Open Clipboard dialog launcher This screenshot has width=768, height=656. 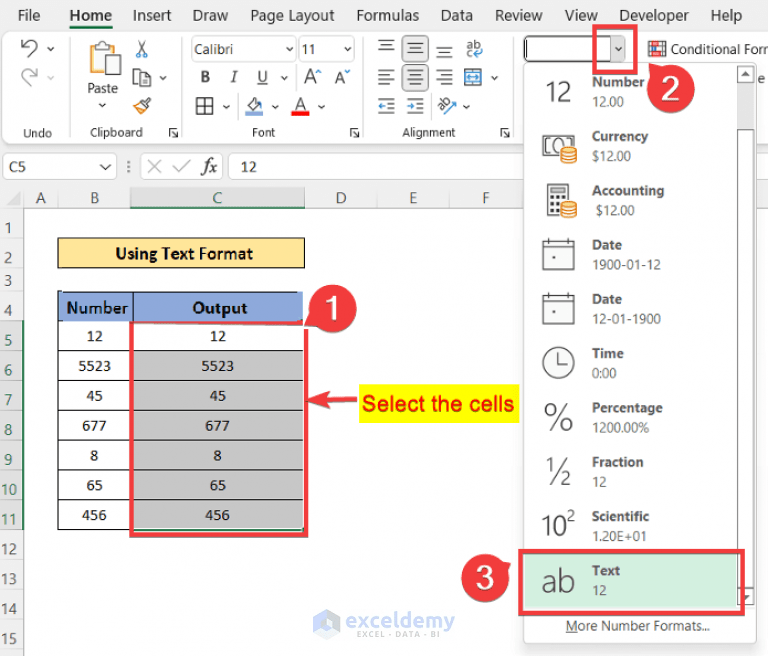point(173,133)
